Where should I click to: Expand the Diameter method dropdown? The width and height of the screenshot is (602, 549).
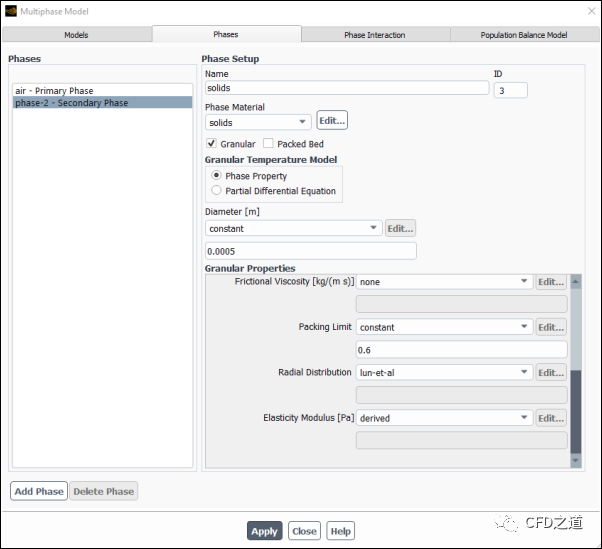point(293,229)
